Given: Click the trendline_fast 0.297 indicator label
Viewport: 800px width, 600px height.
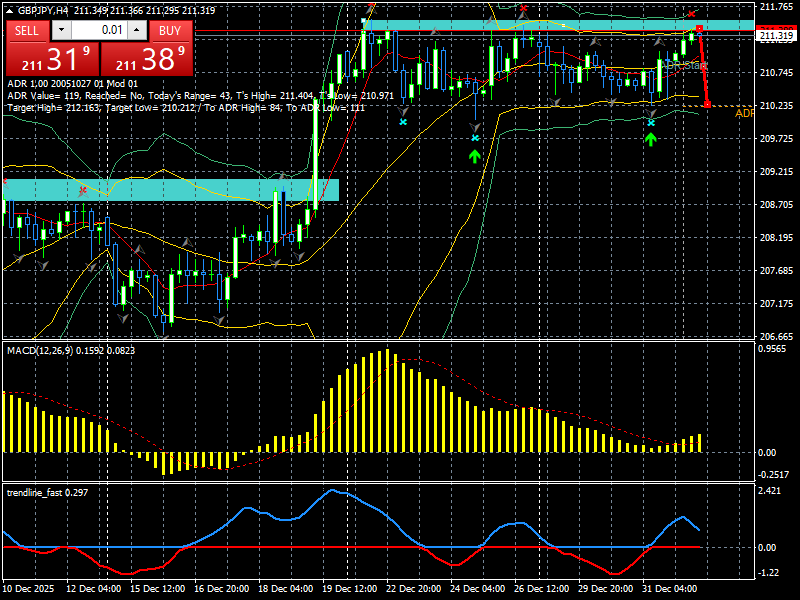Looking at the screenshot, I should click(x=47, y=493).
